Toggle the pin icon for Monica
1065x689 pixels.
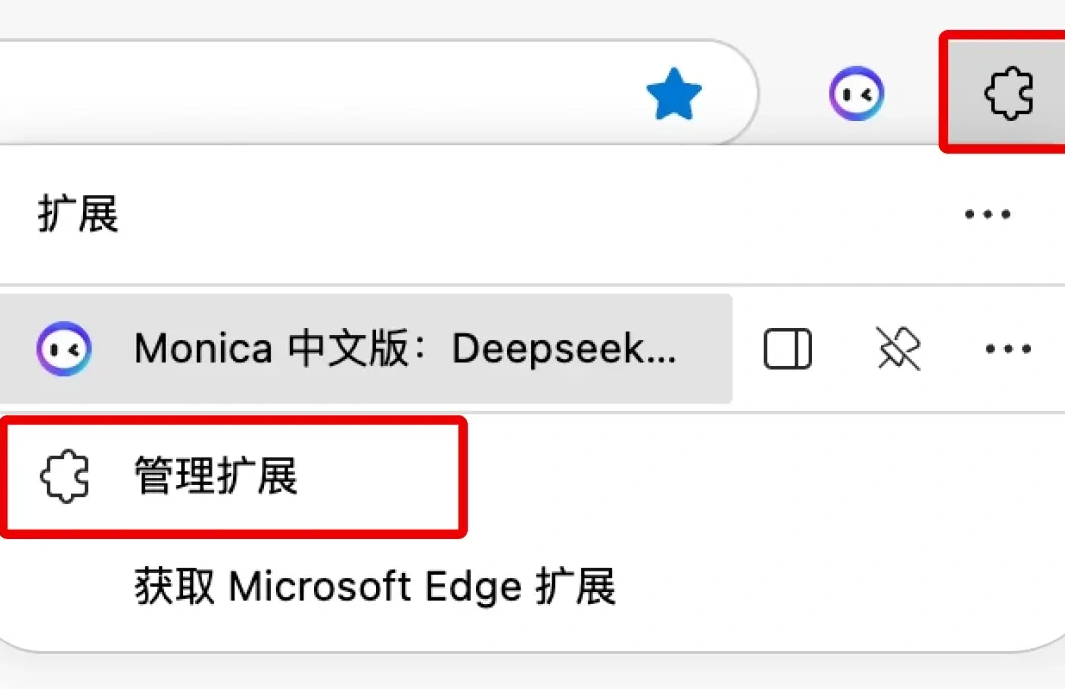899,349
